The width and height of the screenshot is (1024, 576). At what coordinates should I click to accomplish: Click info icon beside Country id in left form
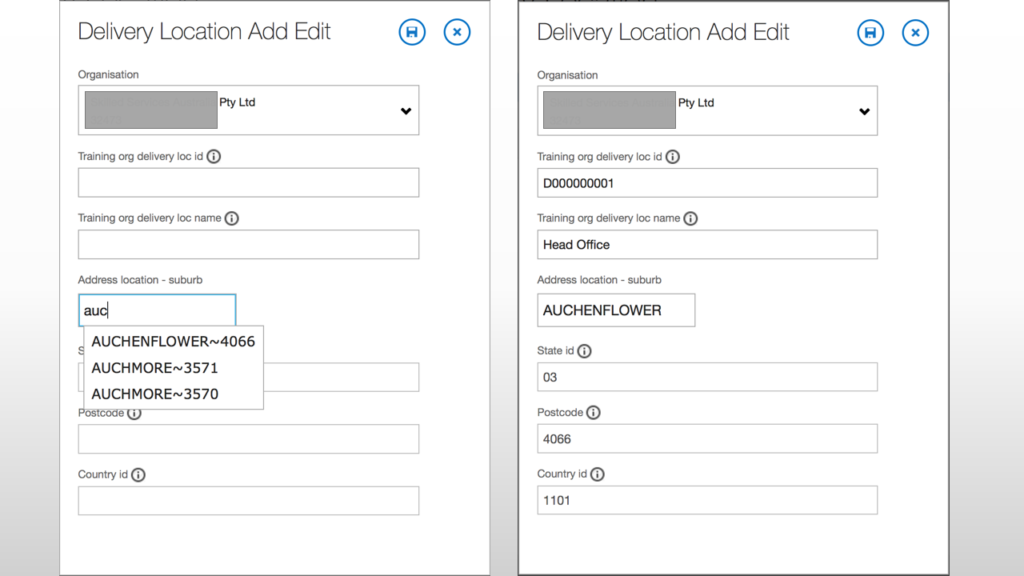[x=138, y=475]
